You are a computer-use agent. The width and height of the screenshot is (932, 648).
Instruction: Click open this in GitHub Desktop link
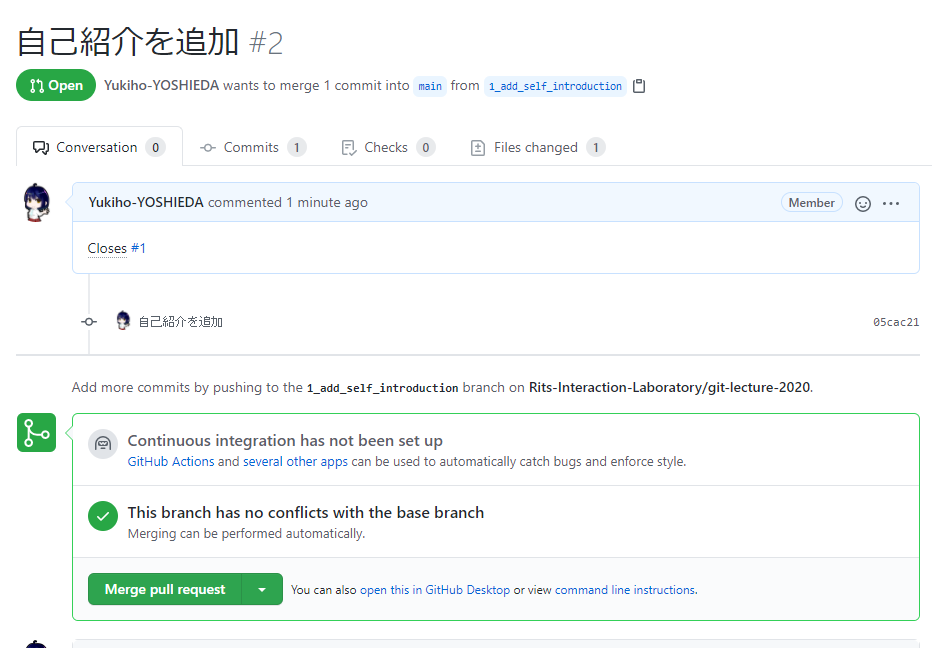[435, 590]
